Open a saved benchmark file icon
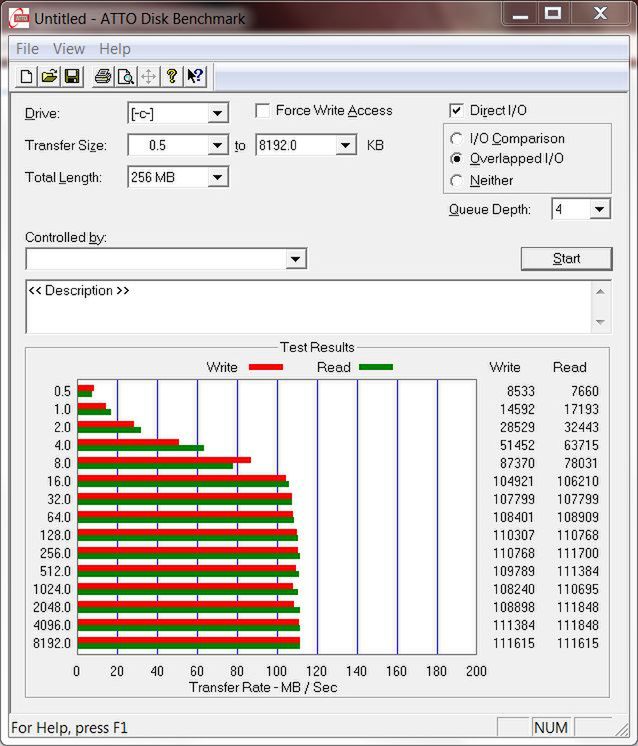Viewport: 638px width, 746px height. pyautogui.click(x=49, y=76)
